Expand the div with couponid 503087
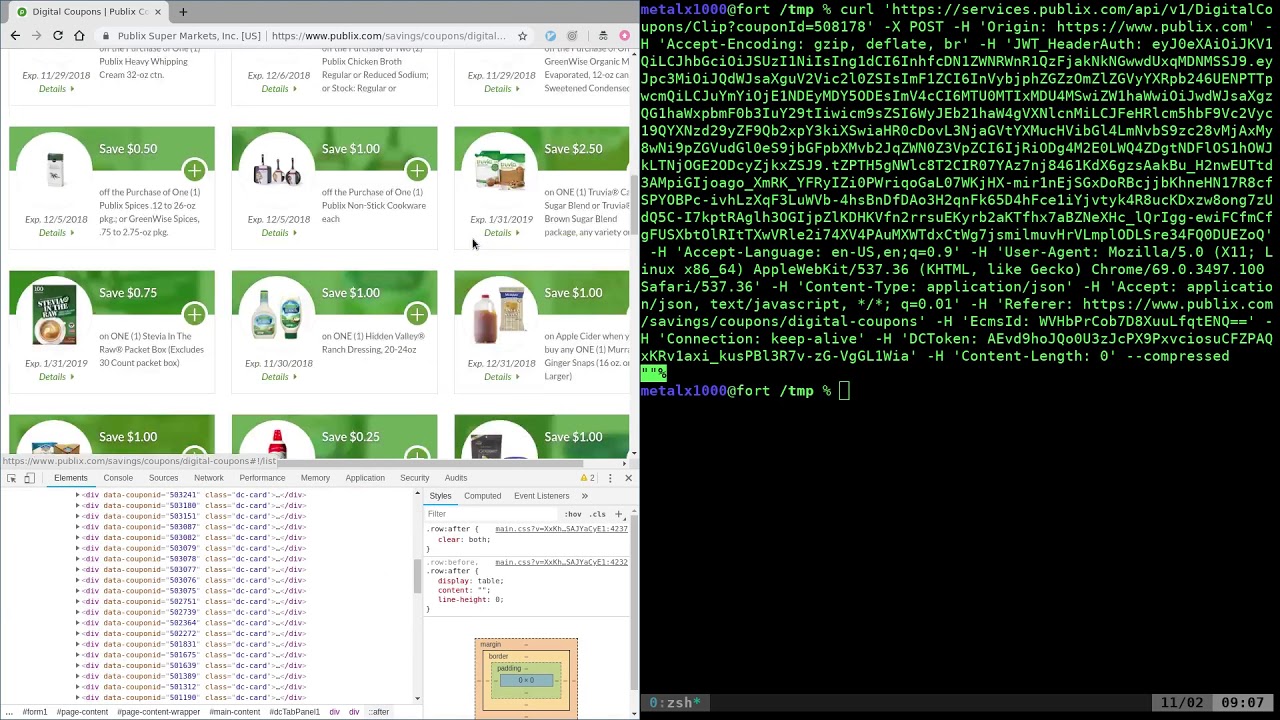Screen dimensions: 1280x720 pyautogui.click(x=78, y=527)
